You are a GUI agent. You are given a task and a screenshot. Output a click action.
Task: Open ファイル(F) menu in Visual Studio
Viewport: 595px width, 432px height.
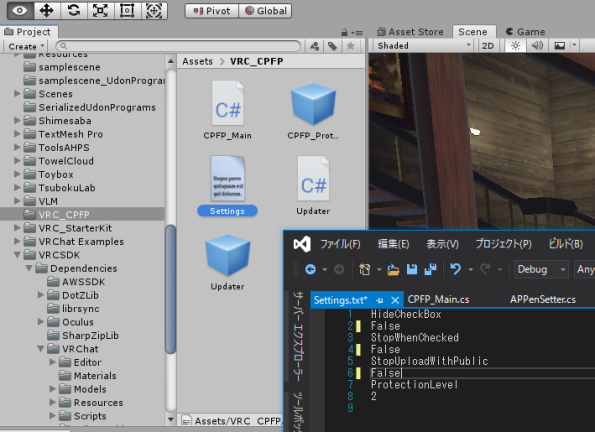click(340, 244)
